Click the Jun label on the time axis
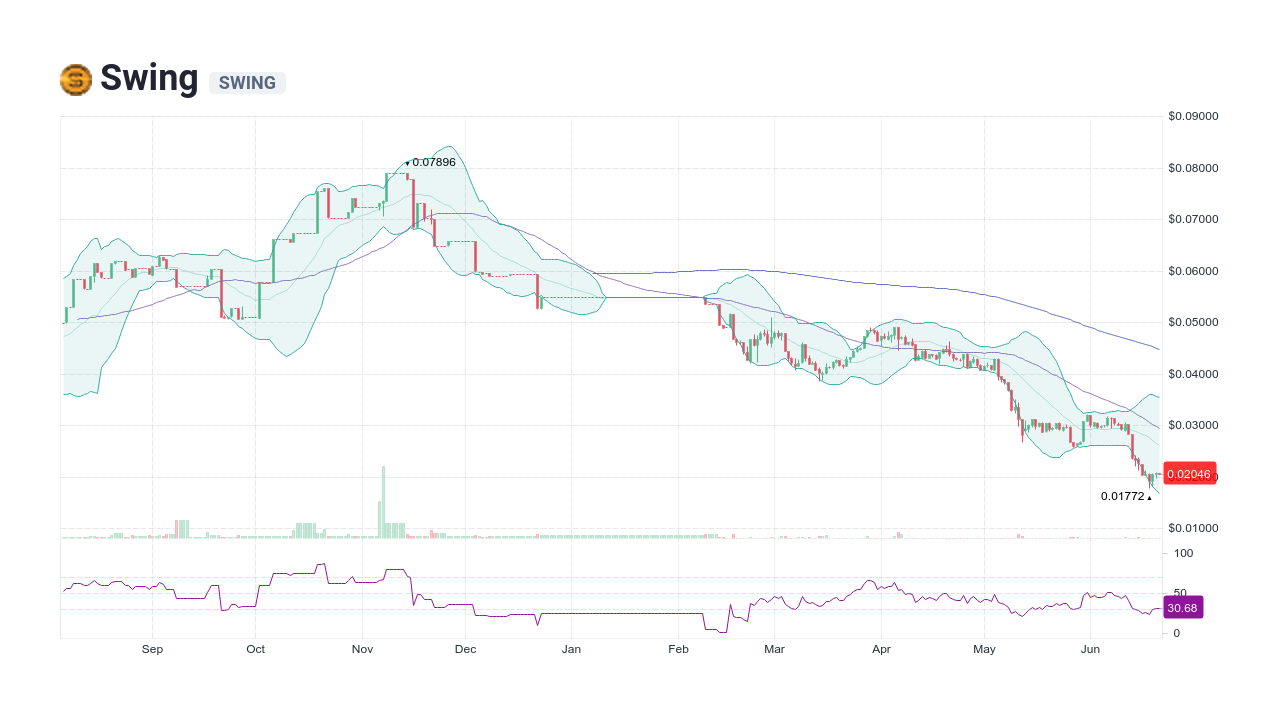This screenshot has height=720, width=1280. click(x=1090, y=649)
